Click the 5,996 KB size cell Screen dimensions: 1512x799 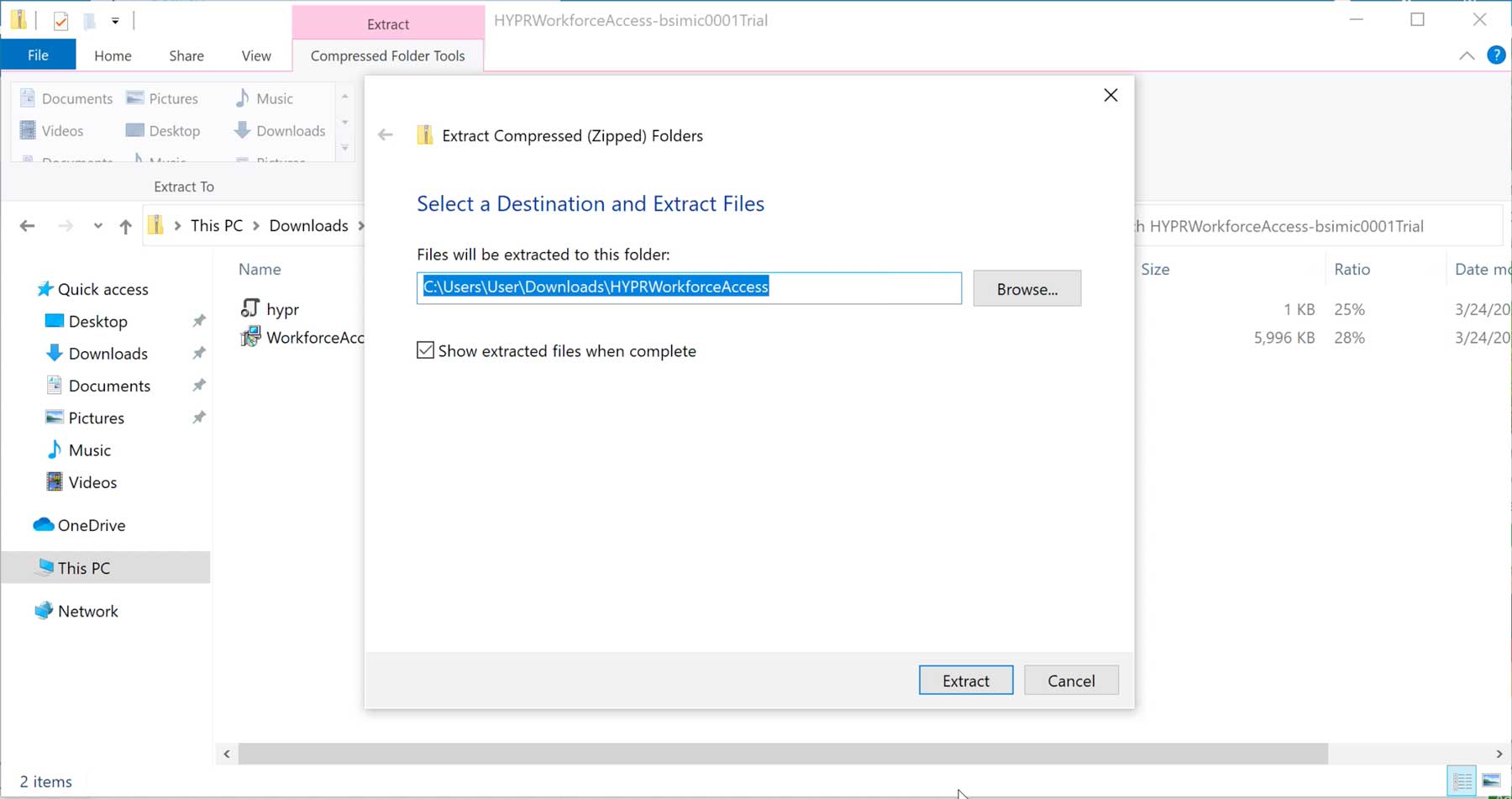[x=1284, y=338]
